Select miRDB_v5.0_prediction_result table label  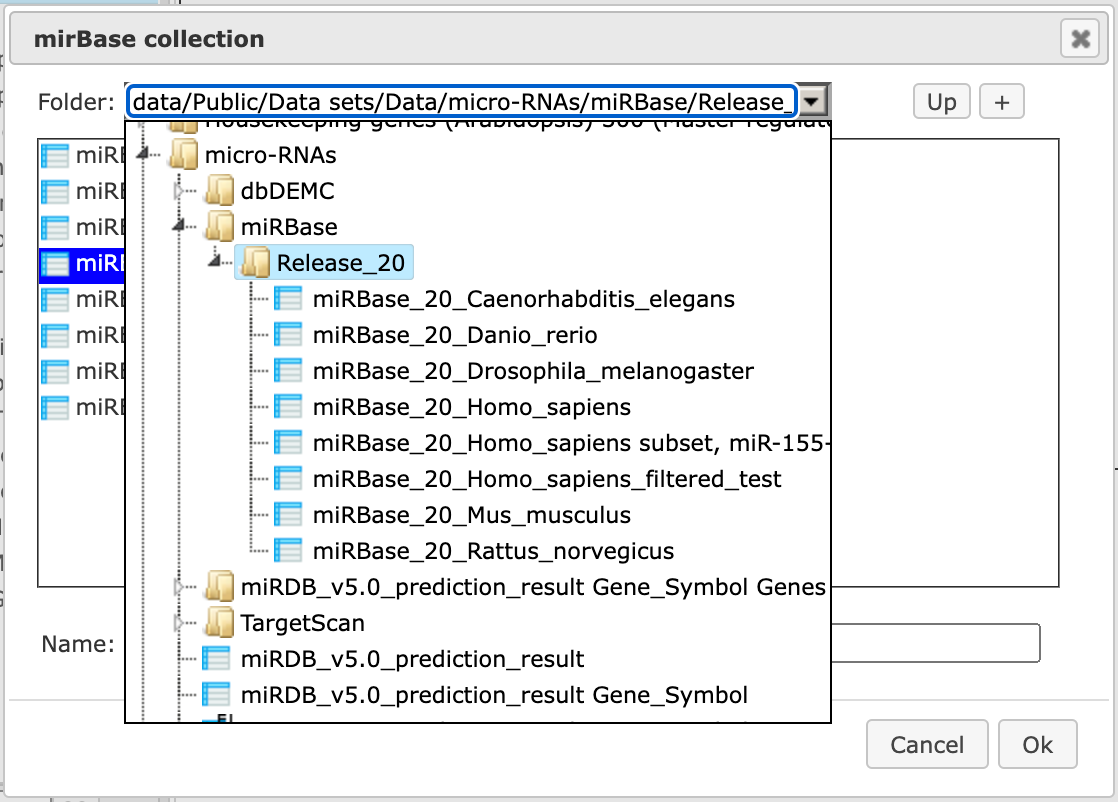coord(412,659)
